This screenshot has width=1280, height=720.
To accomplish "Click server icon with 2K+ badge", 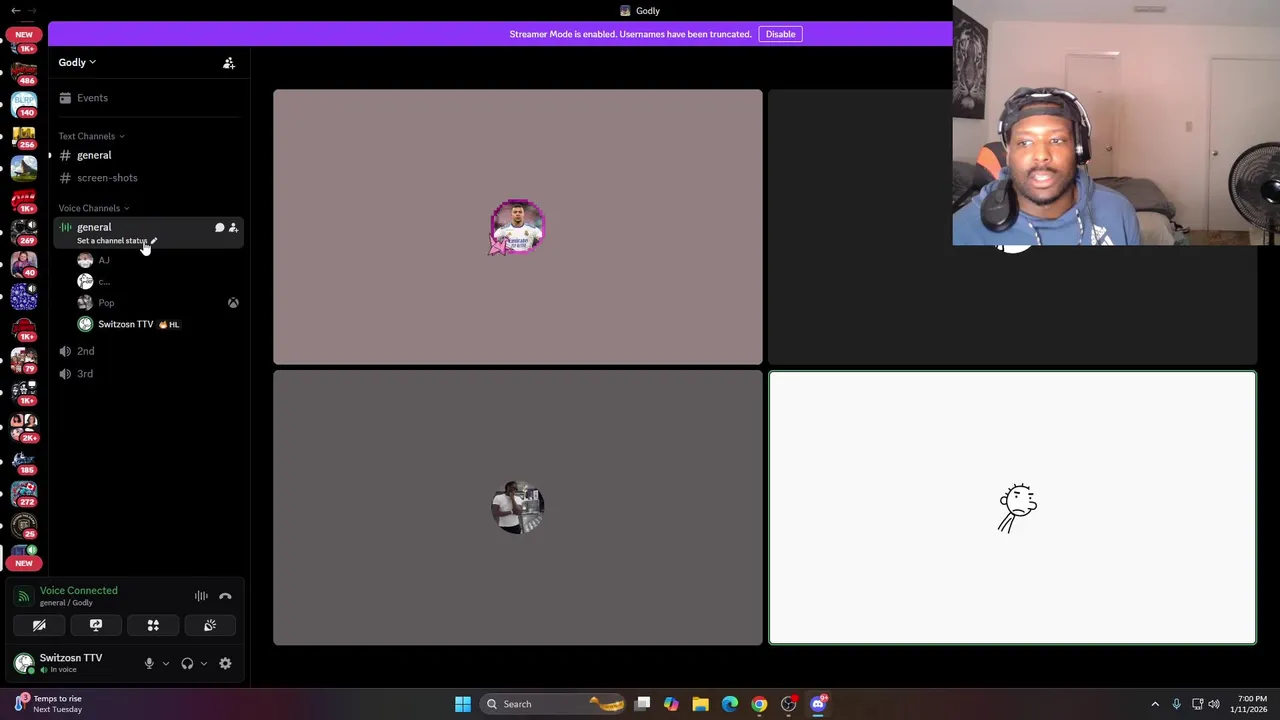I will pos(24,429).
